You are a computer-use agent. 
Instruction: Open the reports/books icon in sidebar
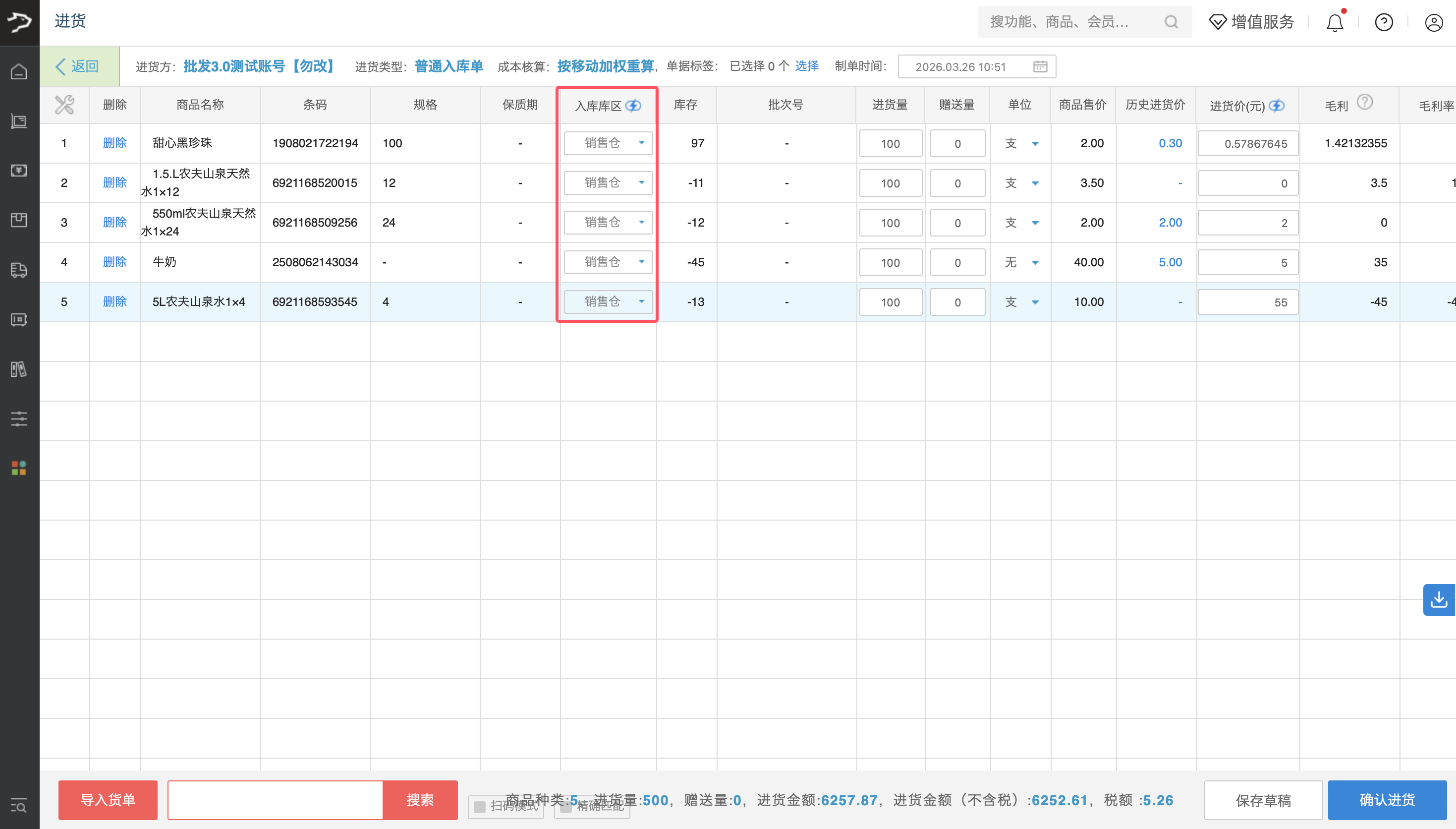pos(19,369)
